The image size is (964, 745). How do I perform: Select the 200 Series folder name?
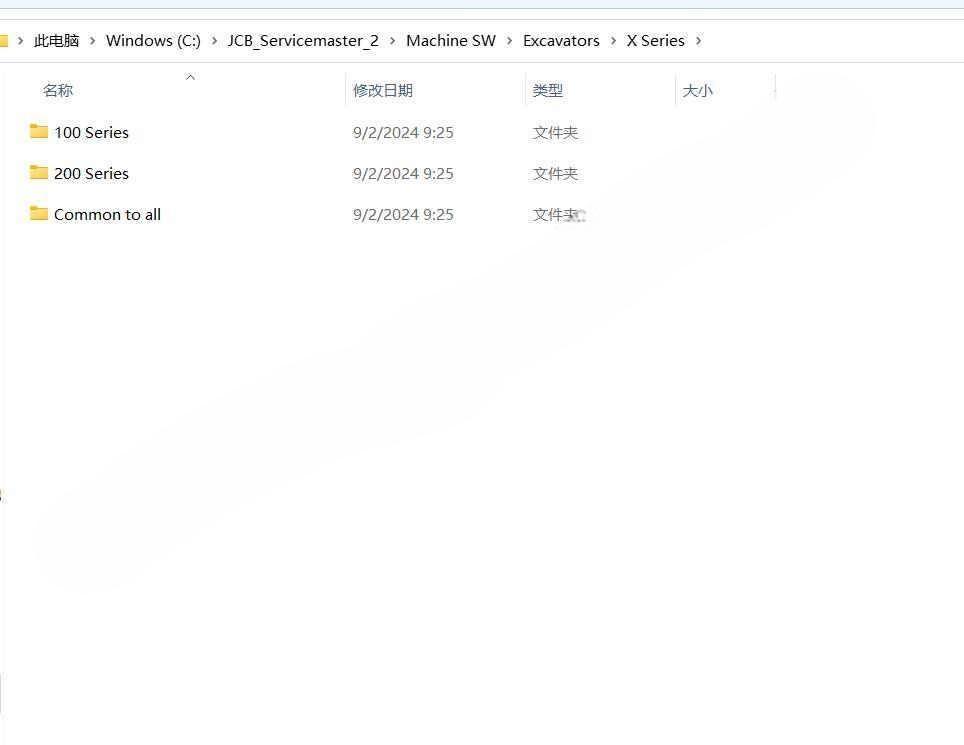(x=91, y=173)
